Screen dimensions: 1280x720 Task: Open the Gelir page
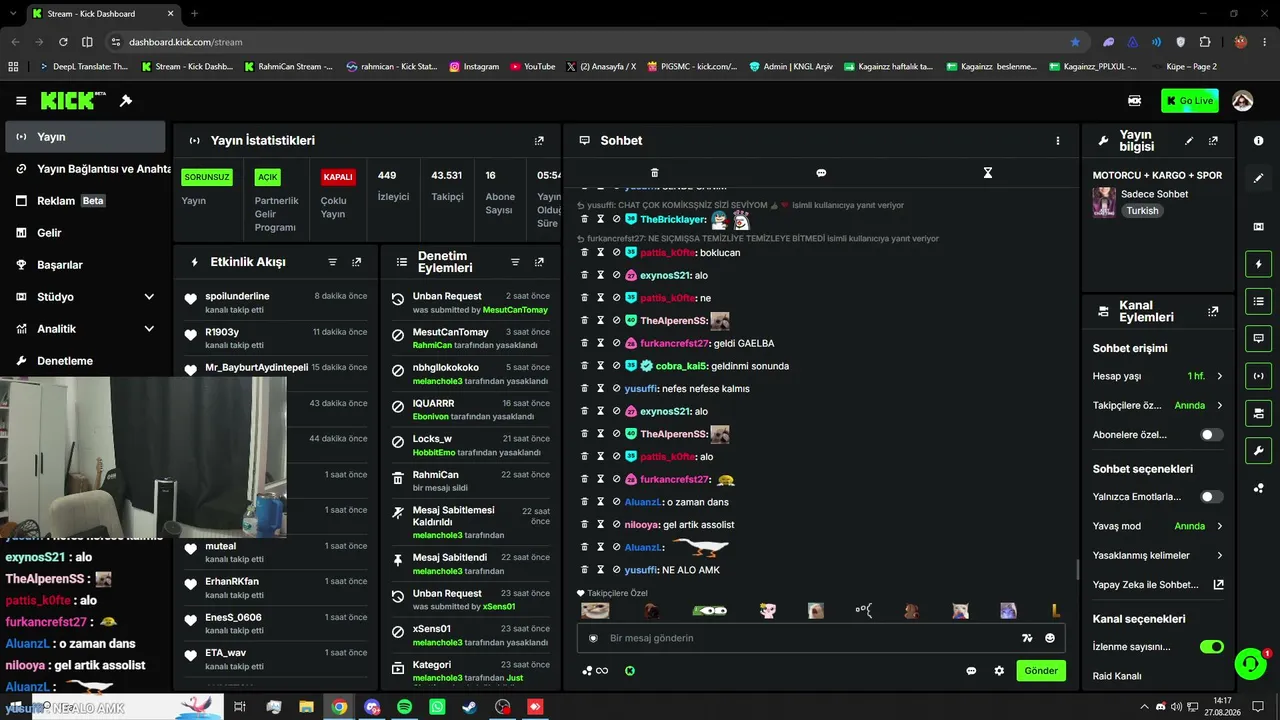point(85,233)
